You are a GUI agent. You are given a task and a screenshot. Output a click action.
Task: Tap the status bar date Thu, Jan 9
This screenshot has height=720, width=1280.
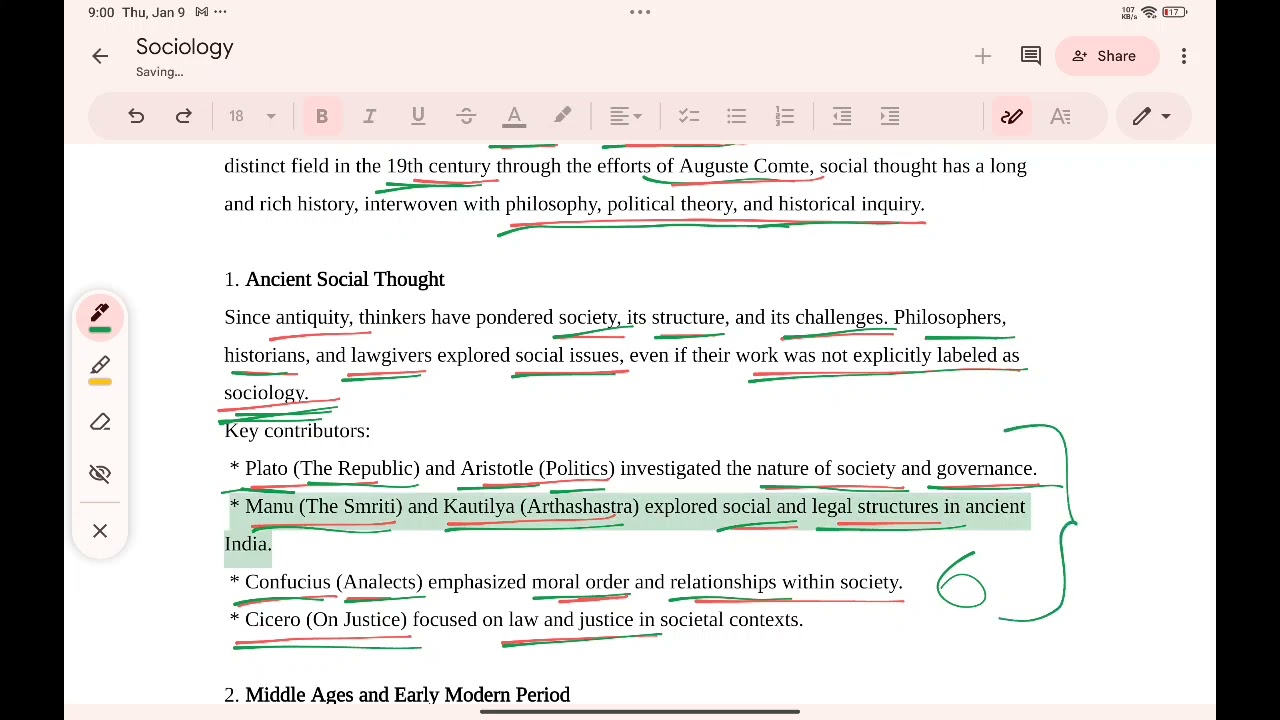click(x=153, y=12)
